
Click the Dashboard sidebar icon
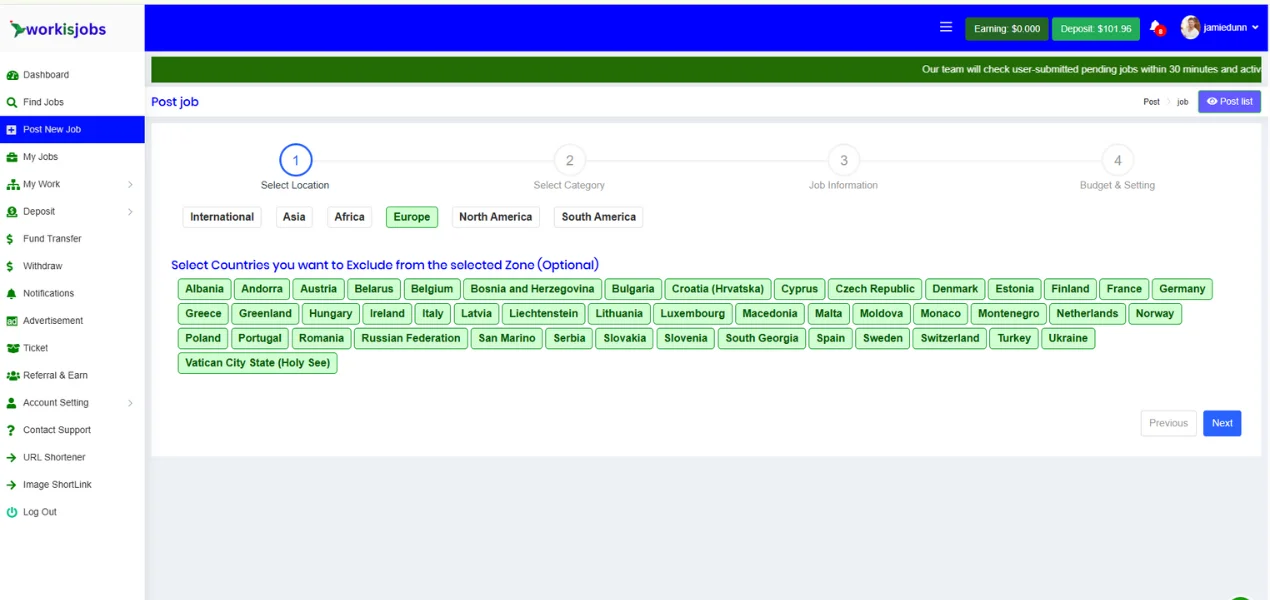pyautogui.click(x=12, y=75)
